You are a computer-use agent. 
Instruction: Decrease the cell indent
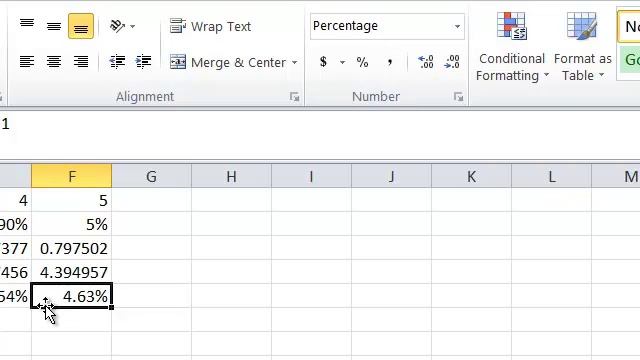click(x=117, y=62)
